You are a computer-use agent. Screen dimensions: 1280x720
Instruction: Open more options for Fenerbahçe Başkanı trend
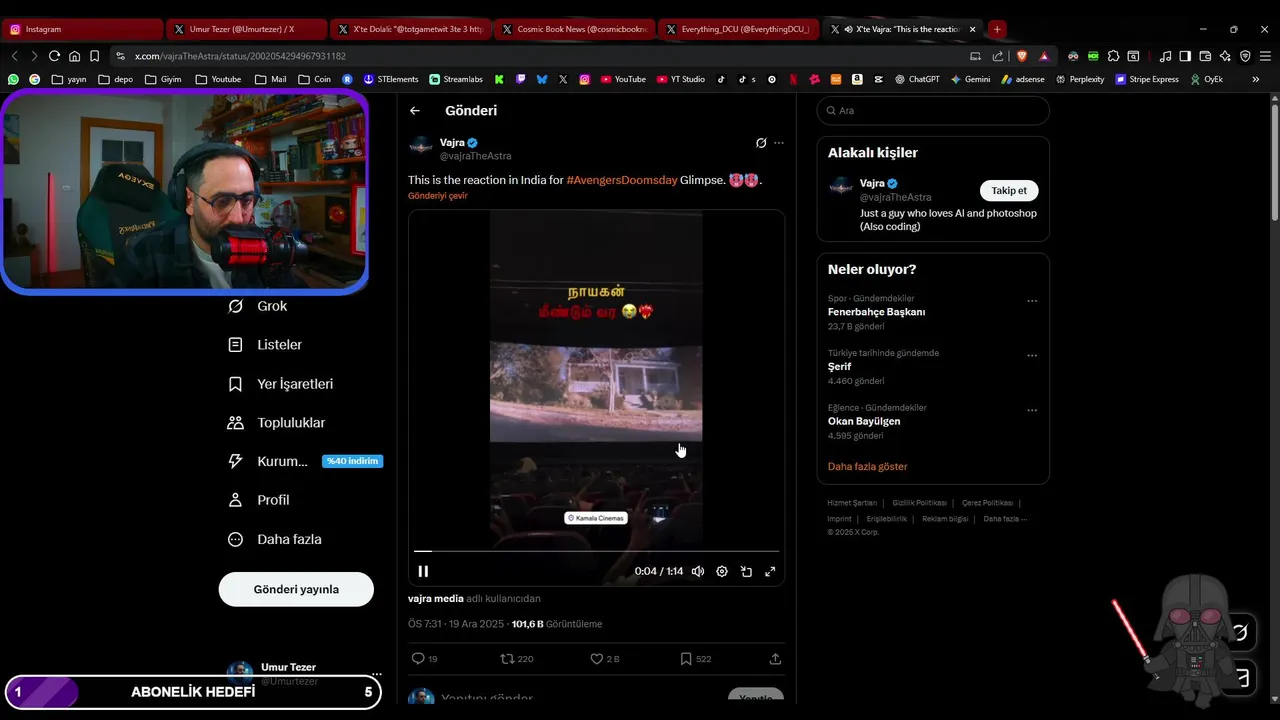pyautogui.click(x=1032, y=301)
